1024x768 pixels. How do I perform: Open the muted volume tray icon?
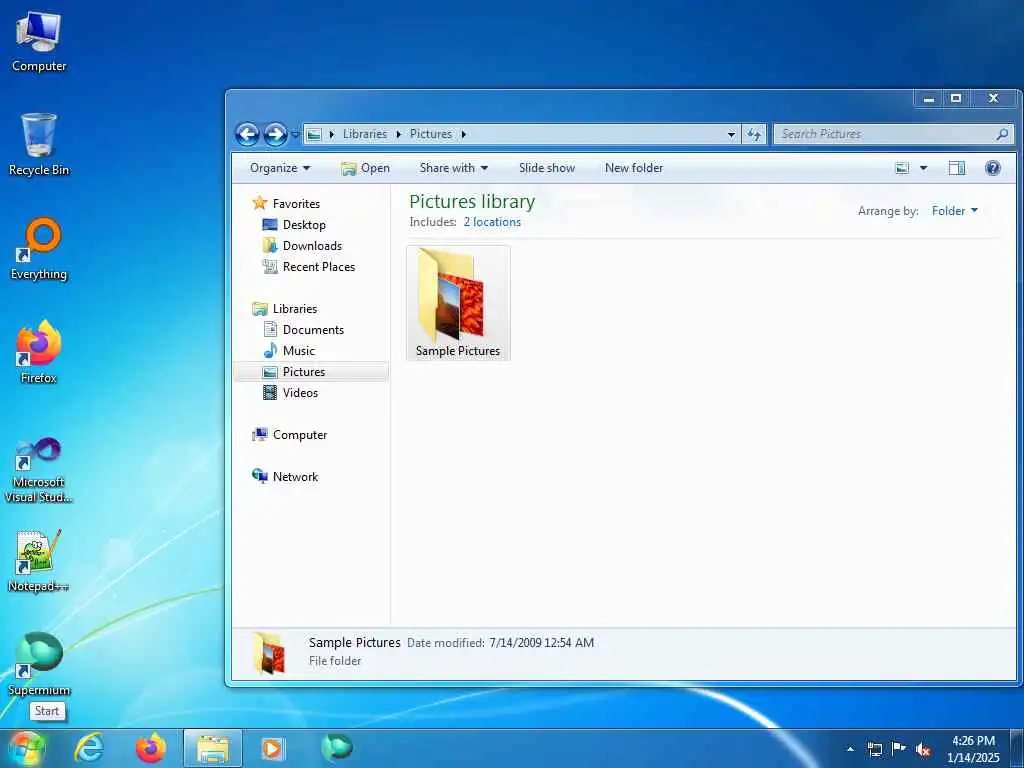pyautogui.click(x=923, y=750)
